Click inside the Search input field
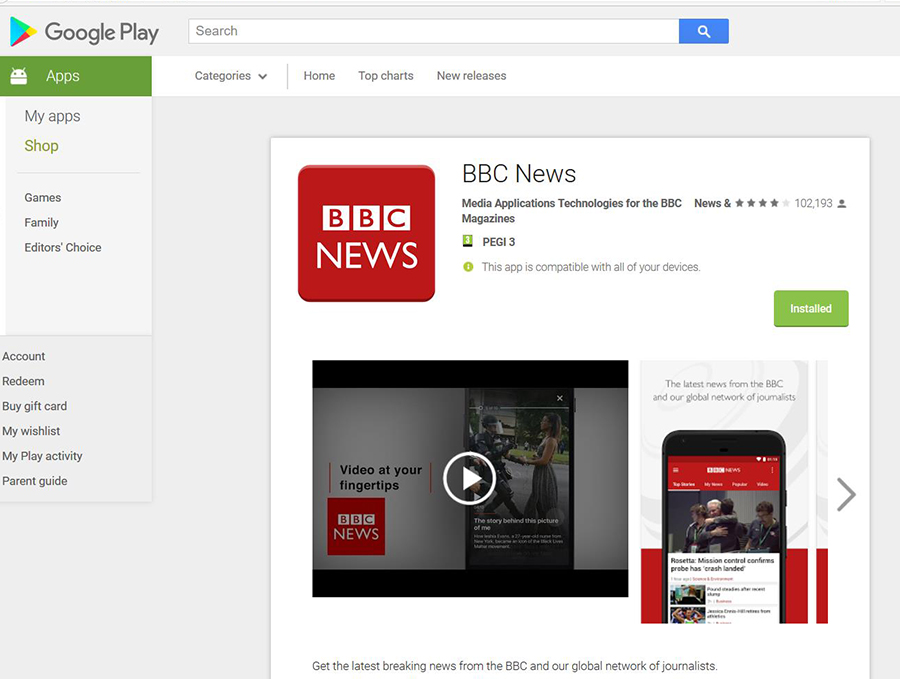 433,31
